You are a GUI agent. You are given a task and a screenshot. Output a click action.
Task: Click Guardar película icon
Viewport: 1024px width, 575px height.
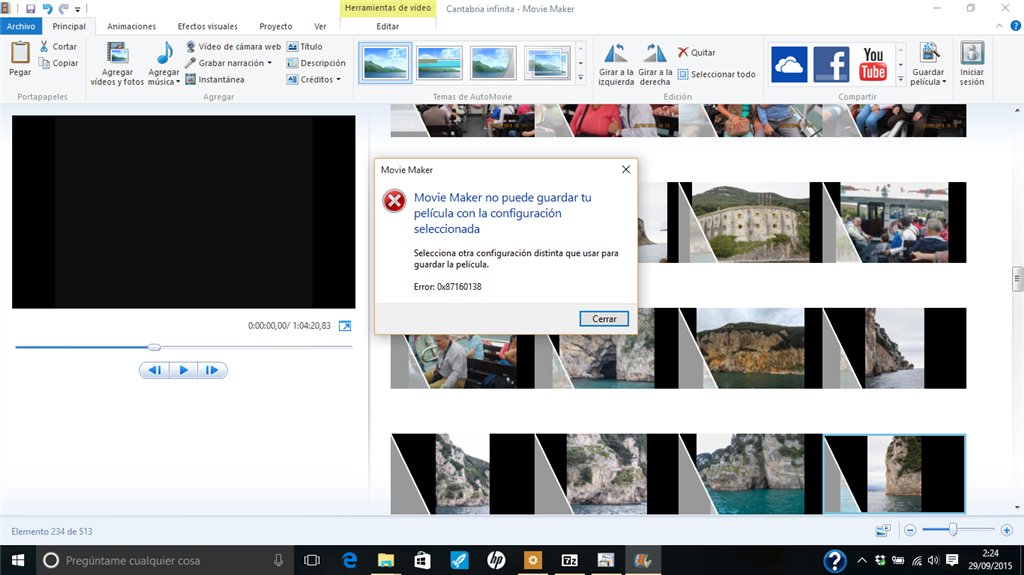click(x=929, y=54)
